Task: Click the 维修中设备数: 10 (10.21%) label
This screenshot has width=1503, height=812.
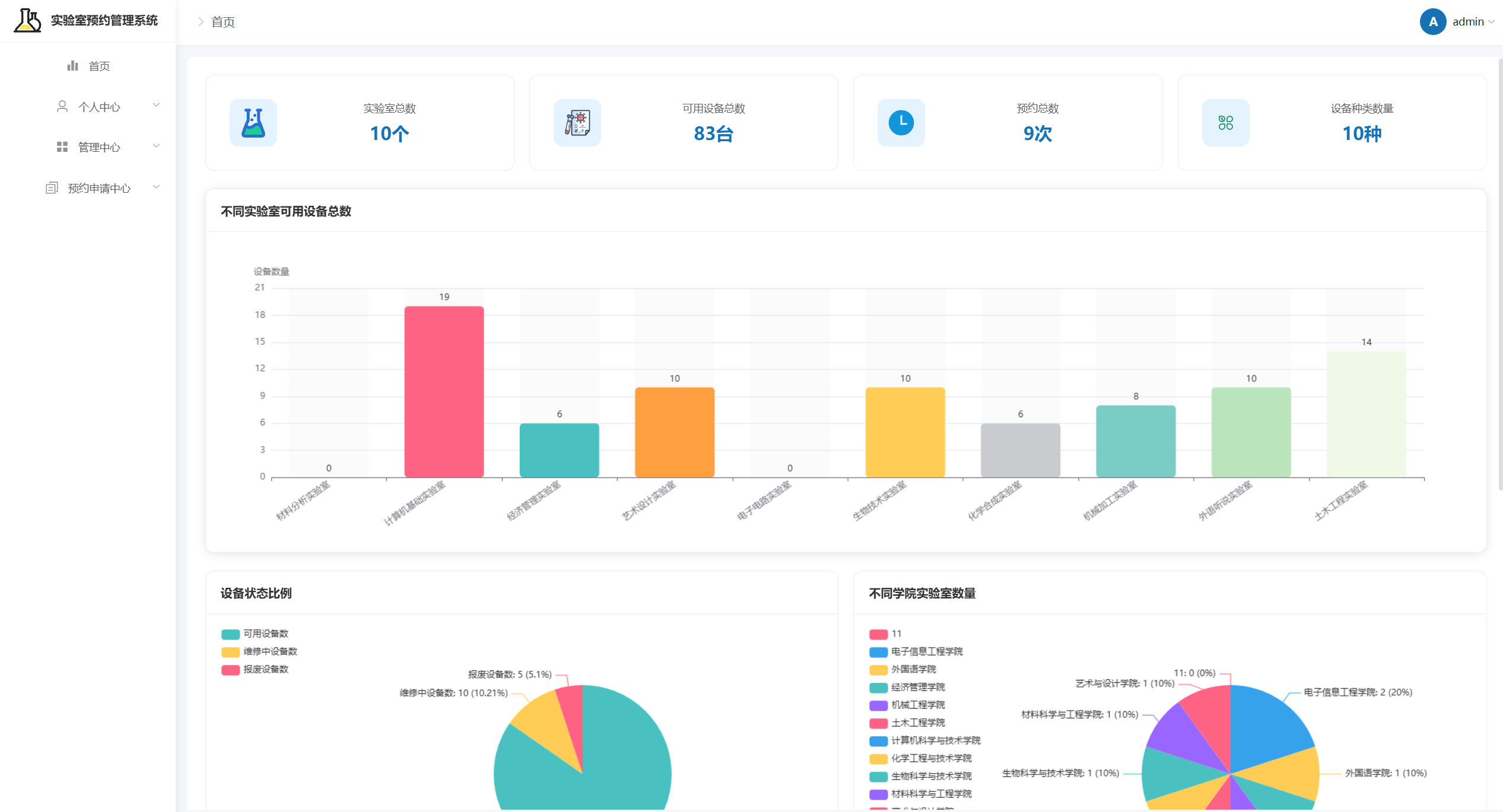Action: (454, 693)
